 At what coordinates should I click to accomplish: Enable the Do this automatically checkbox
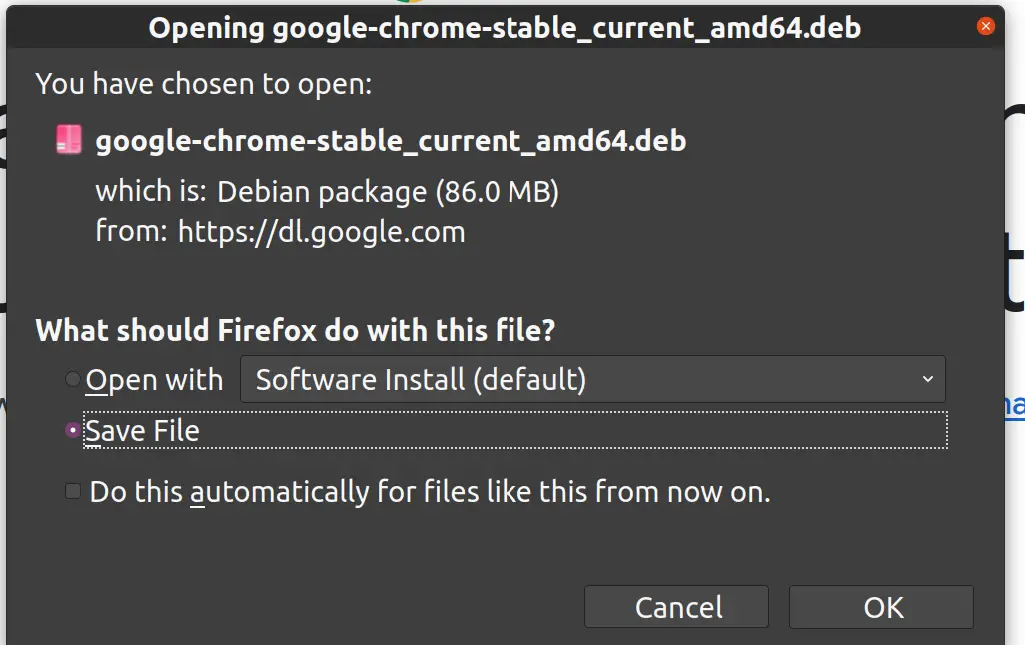[73, 491]
